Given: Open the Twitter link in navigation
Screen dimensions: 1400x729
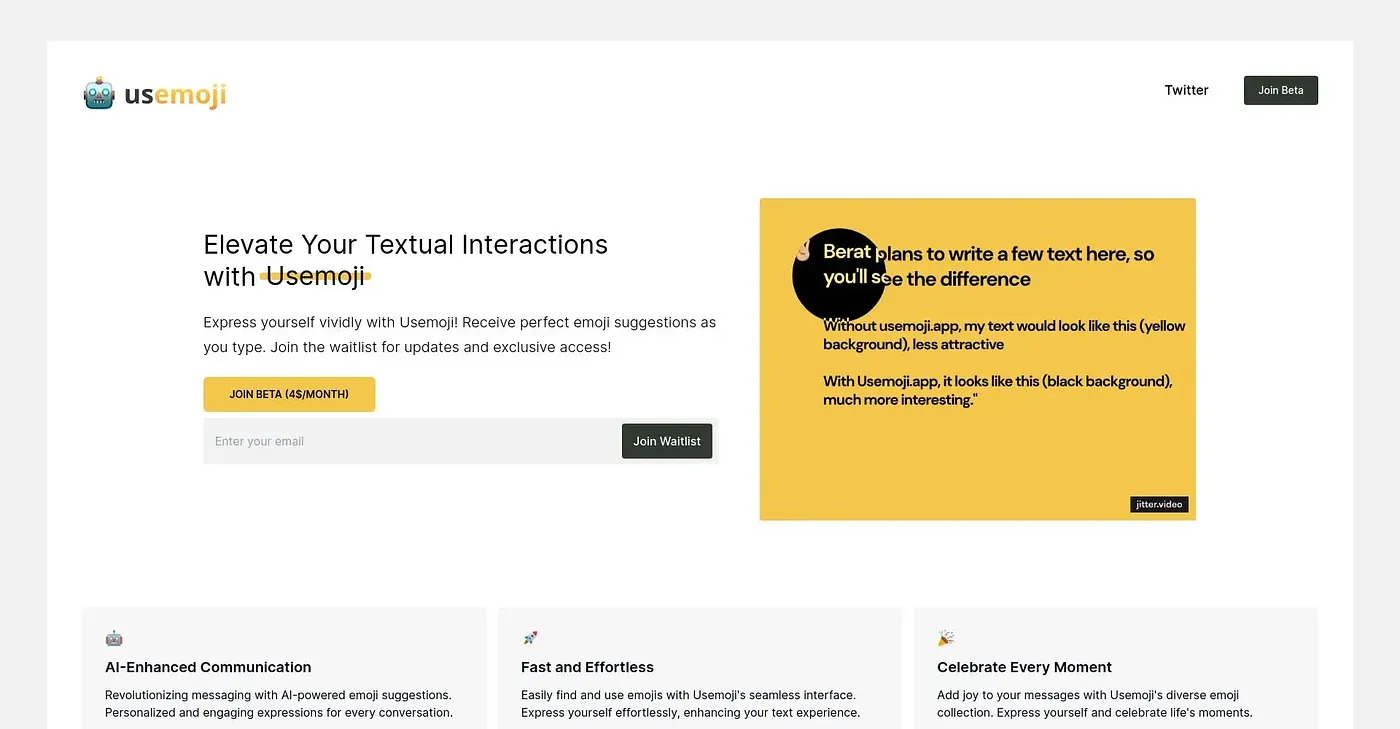Looking at the screenshot, I should pyautogui.click(x=1186, y=90).
